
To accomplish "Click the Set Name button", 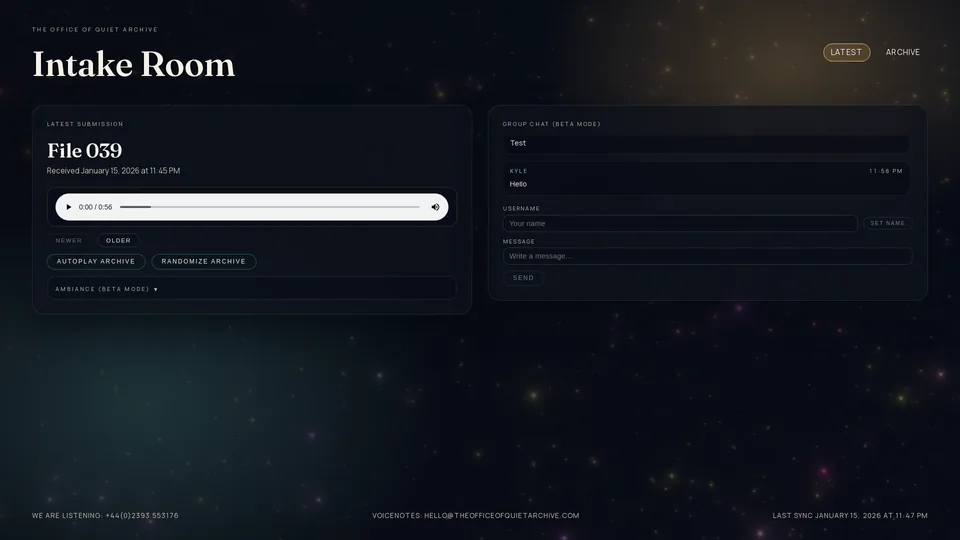I will (887, 223).
